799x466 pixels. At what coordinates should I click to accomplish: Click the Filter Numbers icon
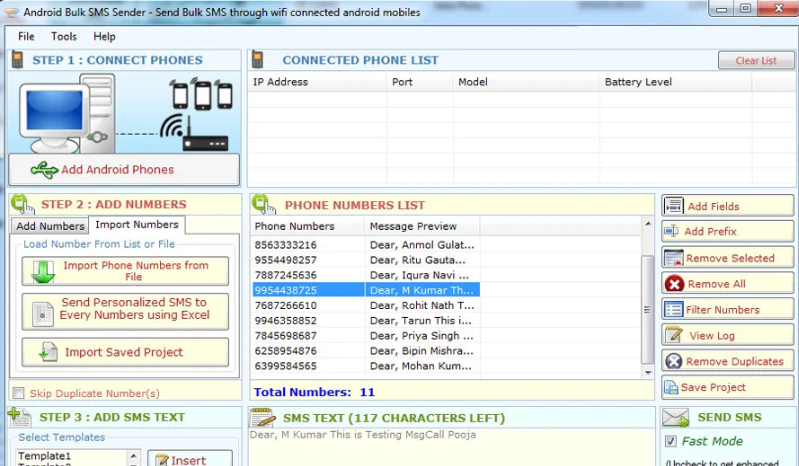(674, 310)
